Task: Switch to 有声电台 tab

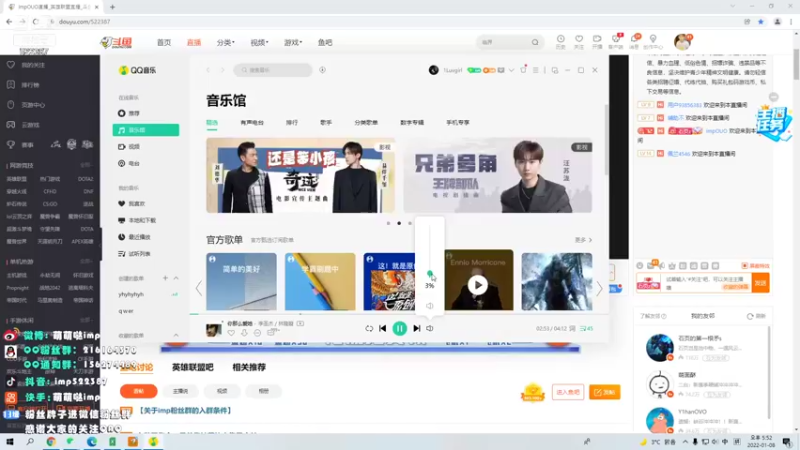Action: [x=252, y=122]
